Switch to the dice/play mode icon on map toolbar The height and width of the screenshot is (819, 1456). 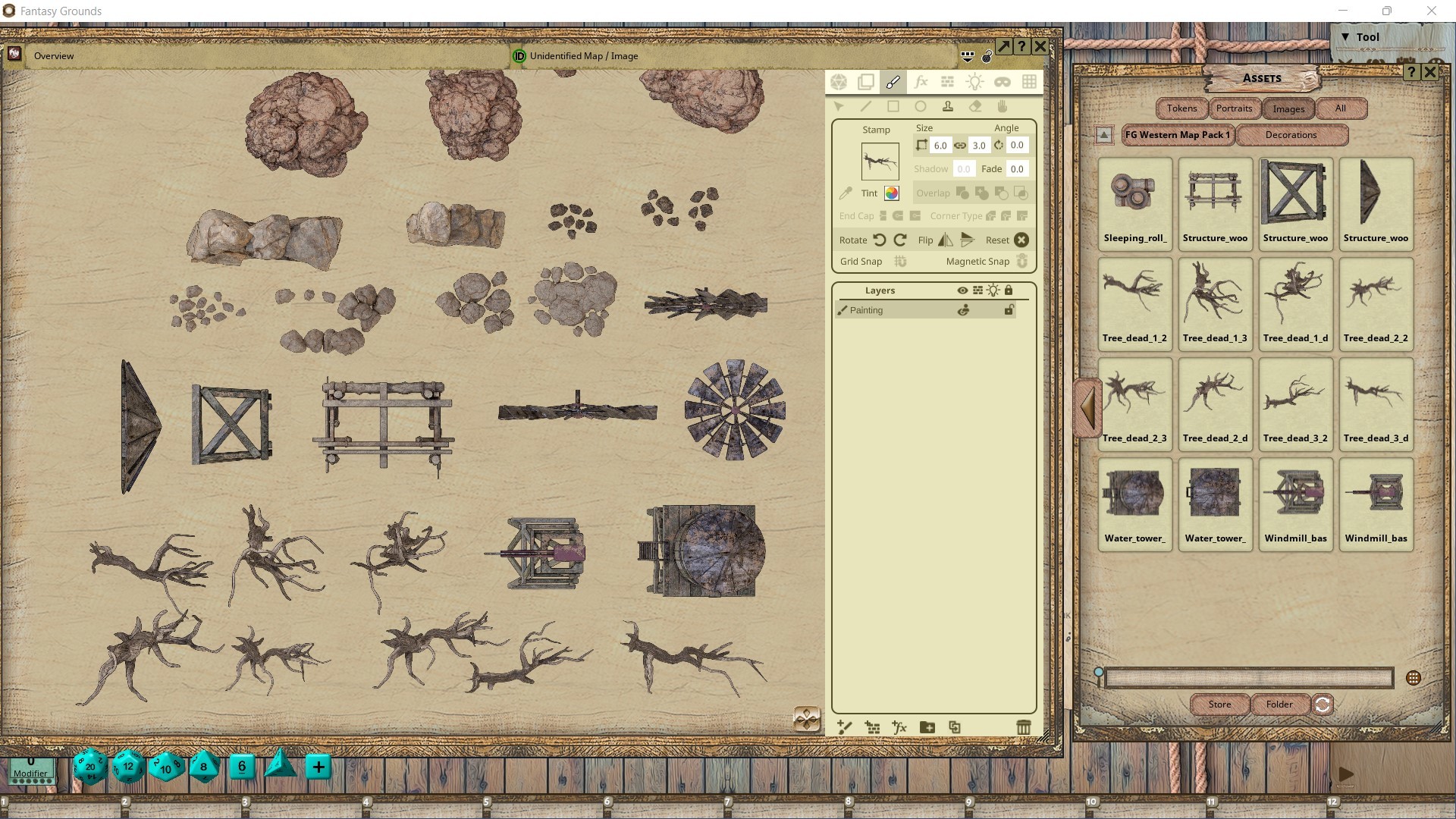(839, 81)
